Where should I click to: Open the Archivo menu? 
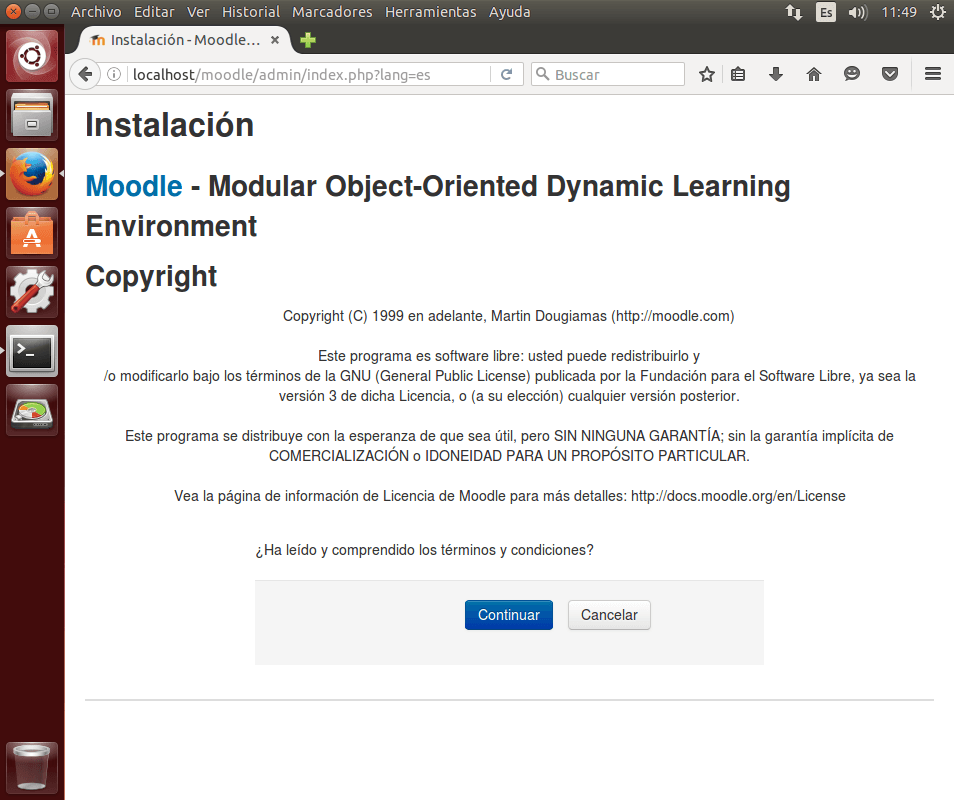[96, 12]
